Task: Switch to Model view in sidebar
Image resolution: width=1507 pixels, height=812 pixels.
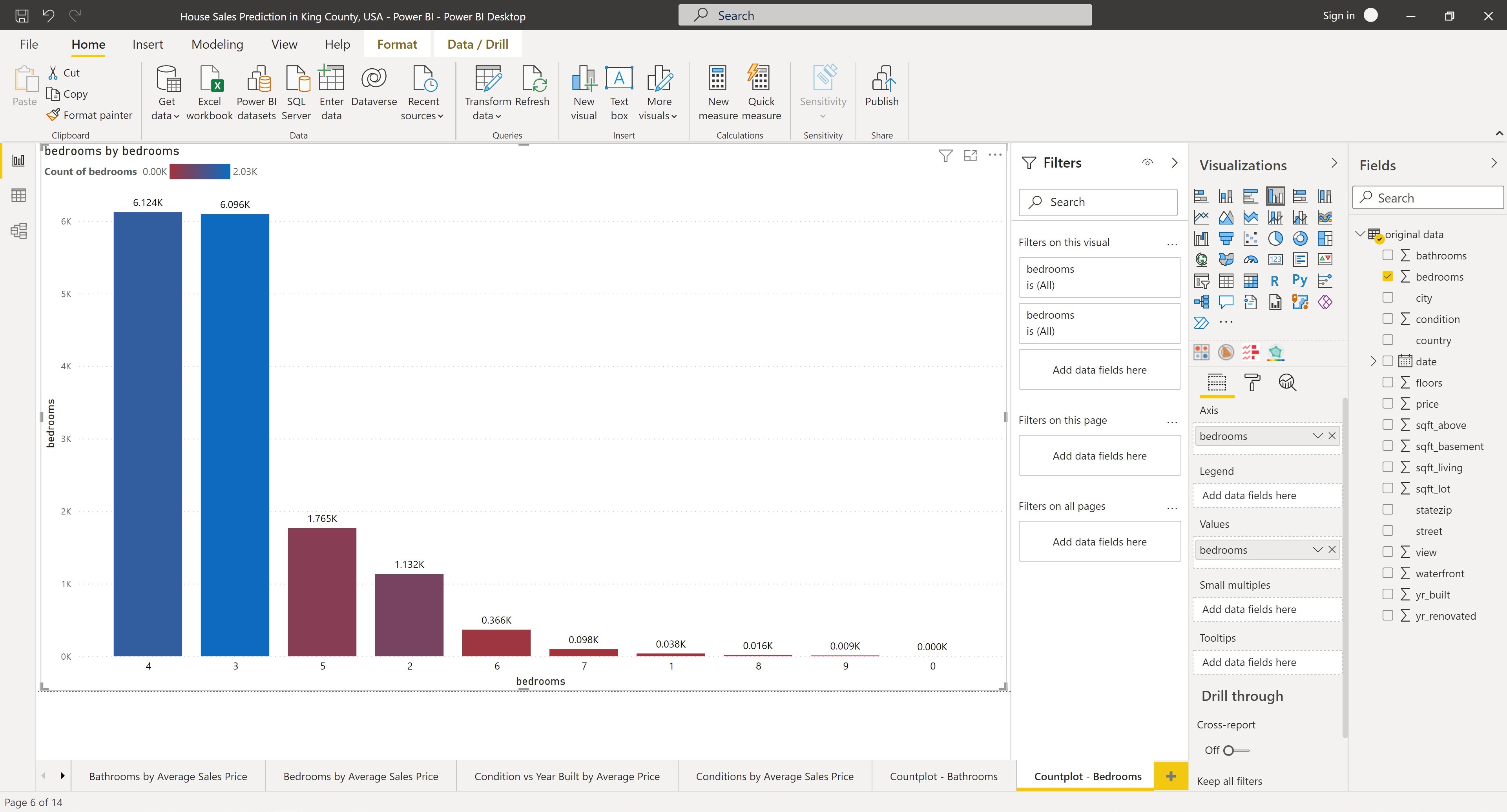Action: (19, 231)
